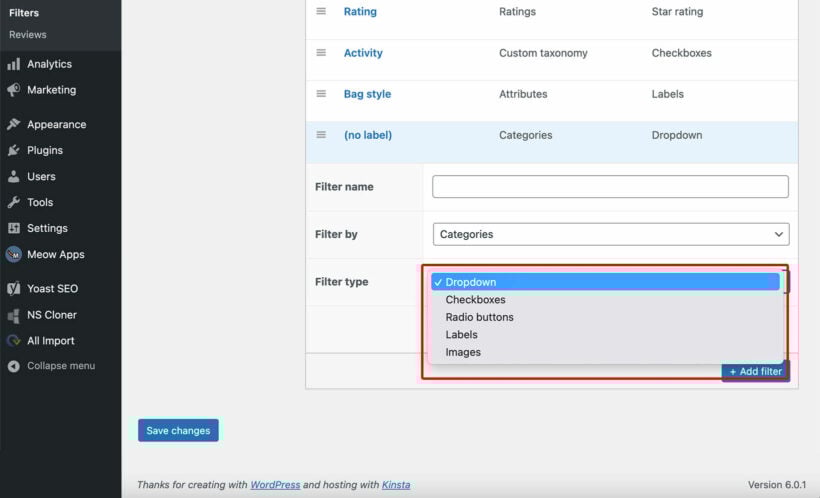
Task: Click the Users person icon
Action: (x=14, y=177)
